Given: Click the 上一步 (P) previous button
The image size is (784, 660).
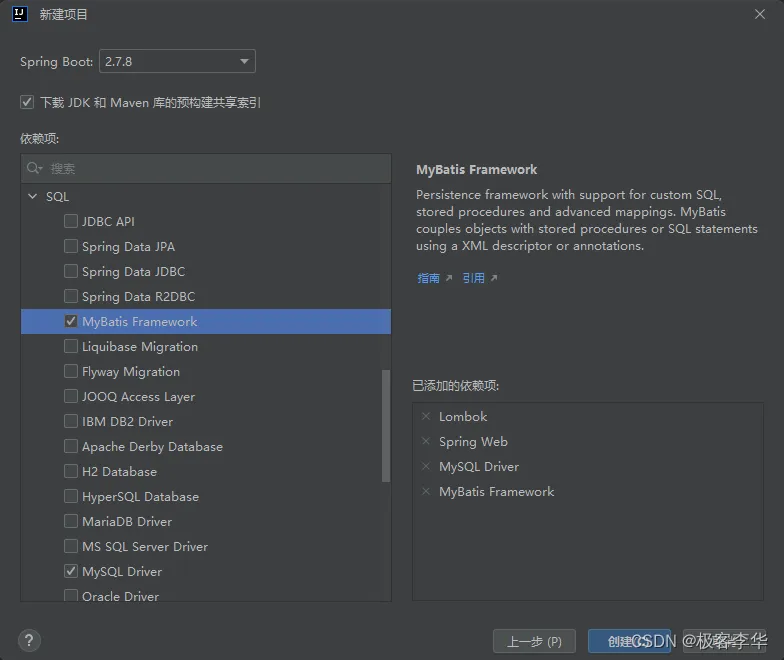Looking at the screenshot, I should point(534,641).
